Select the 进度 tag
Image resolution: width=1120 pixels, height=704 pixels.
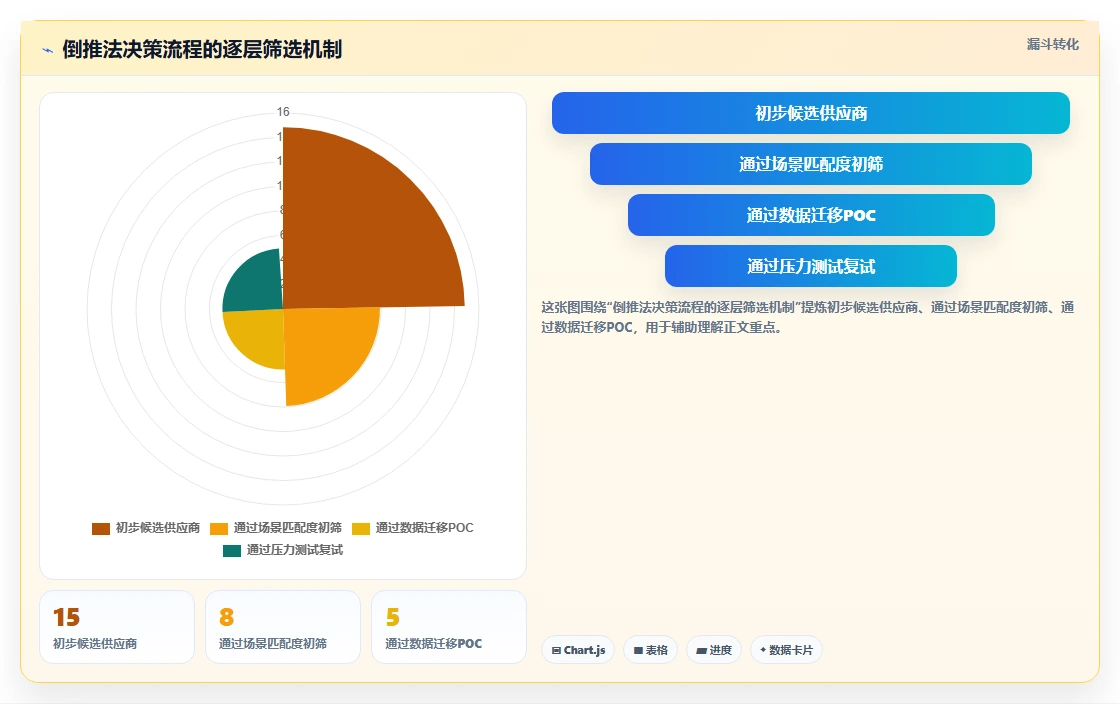tap(714, 650)
